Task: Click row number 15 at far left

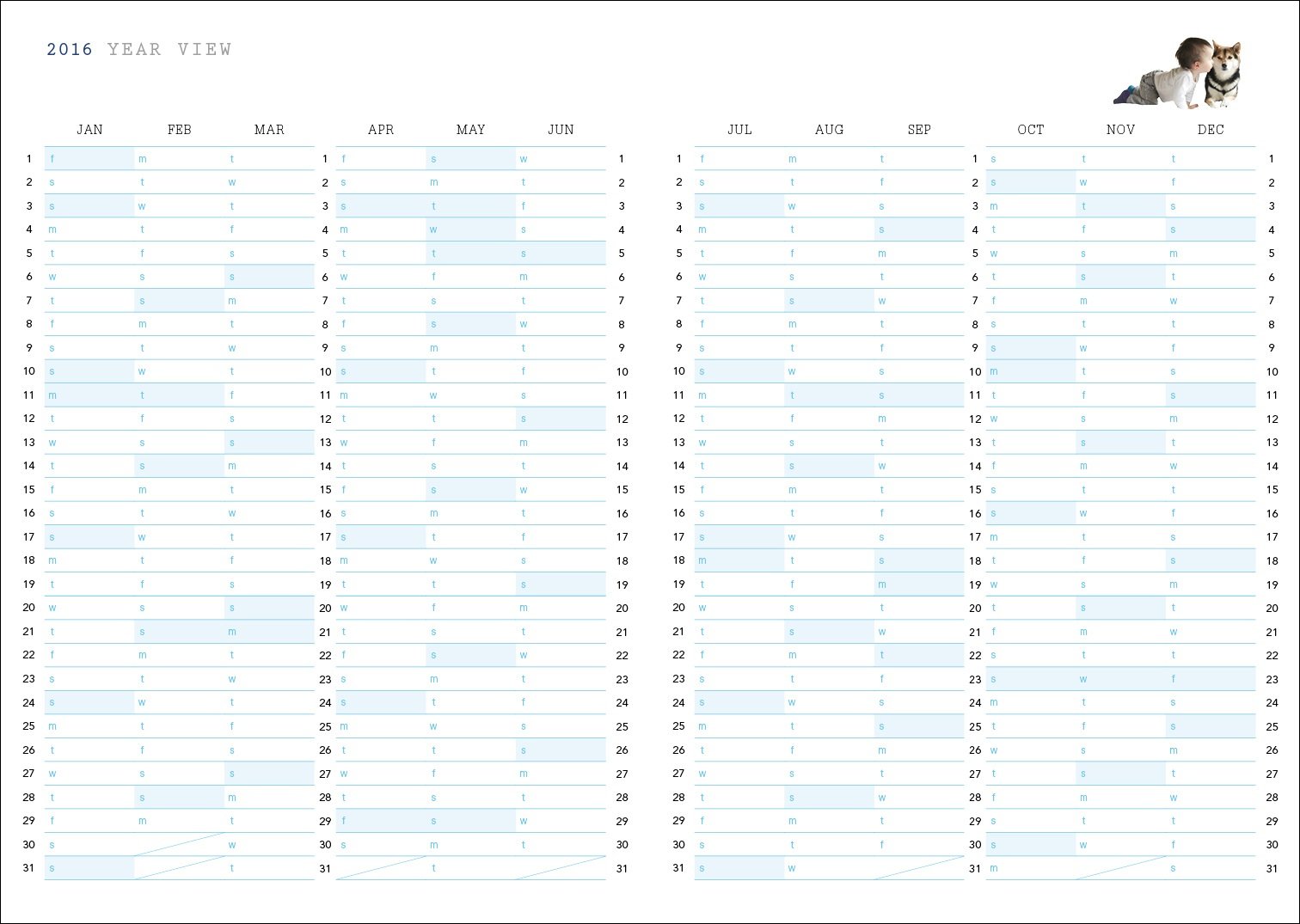Action: click(x=29, y=490)
